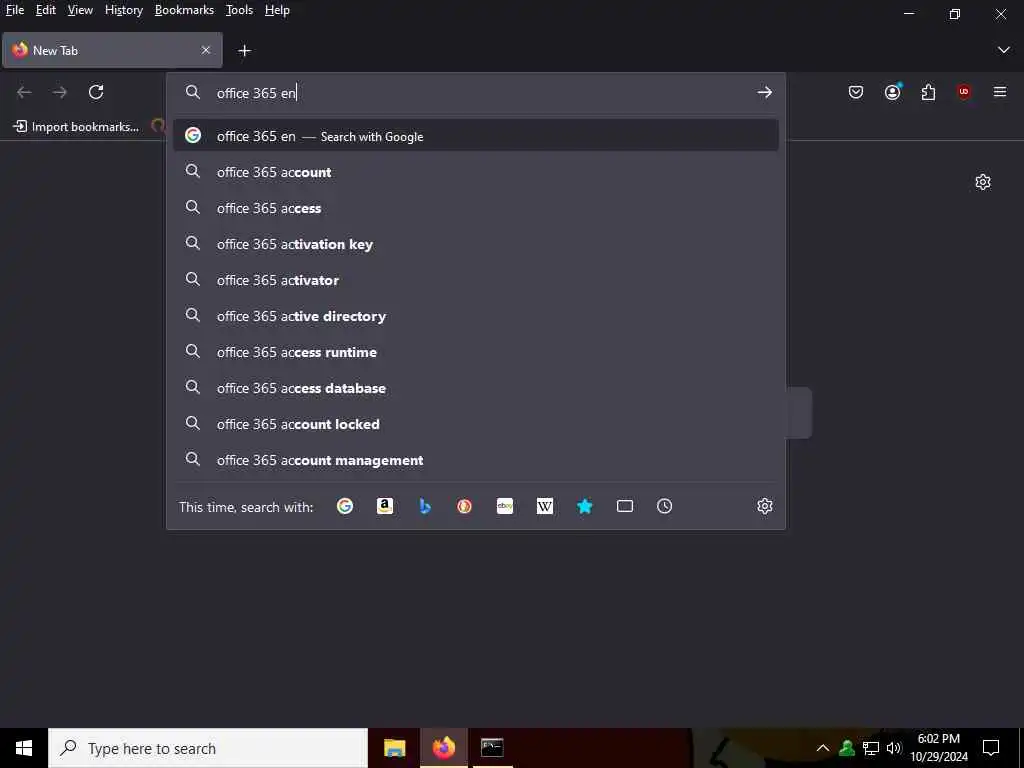Select suggestion 'office 365 access'

(475, 208)
